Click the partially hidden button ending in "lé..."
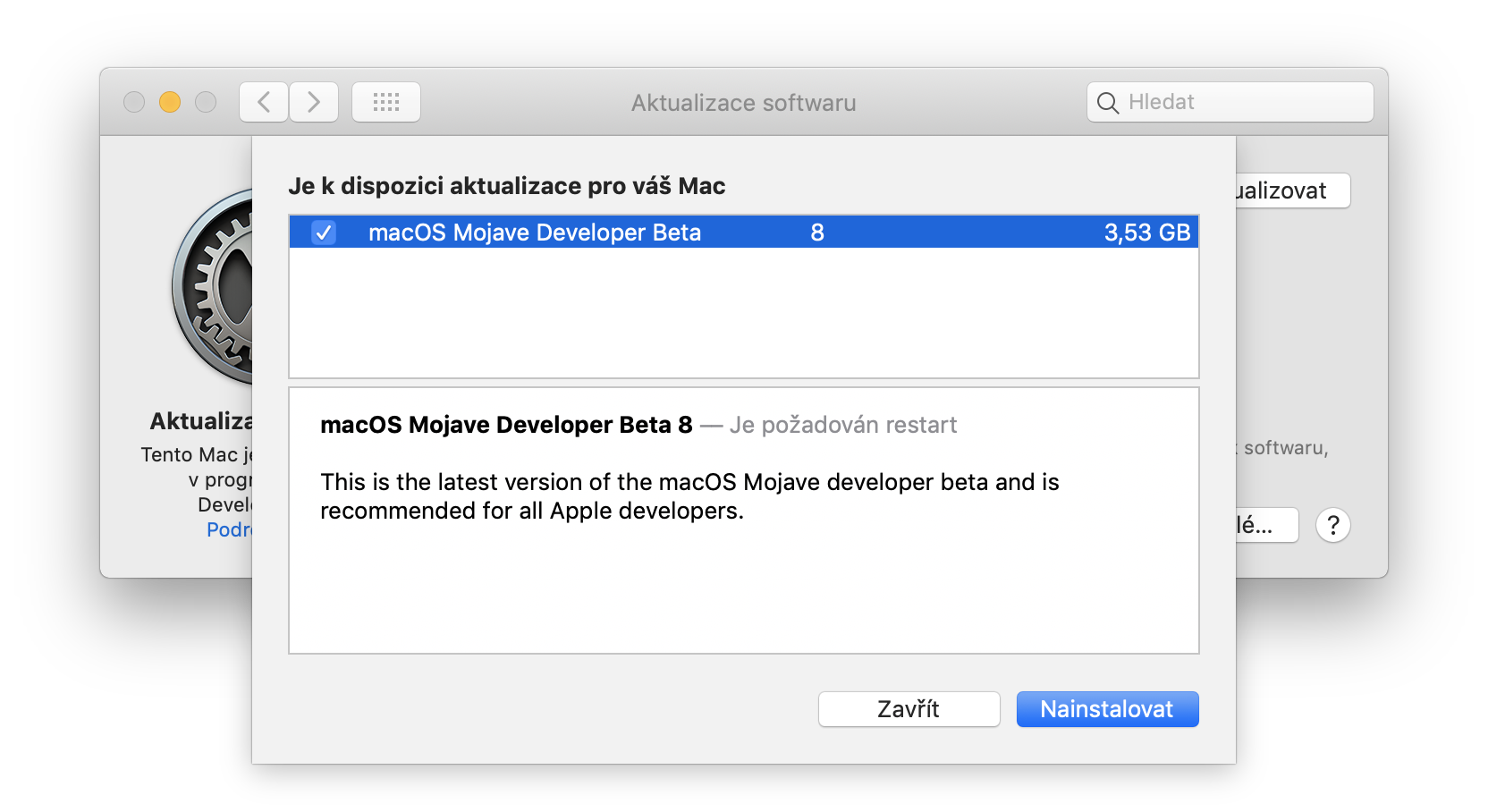 point(1265,525)
